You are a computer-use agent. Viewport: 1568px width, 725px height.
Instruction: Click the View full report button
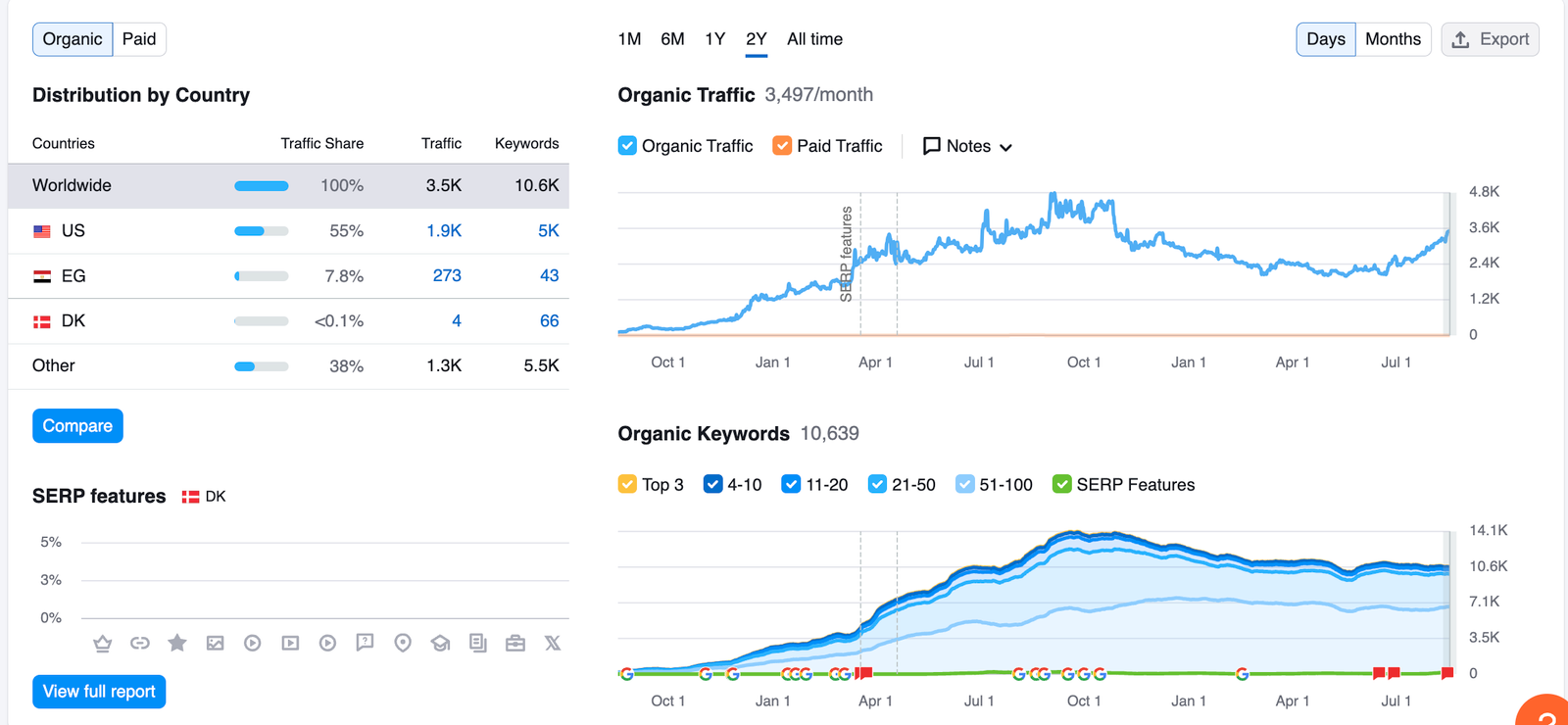(99, 692)
